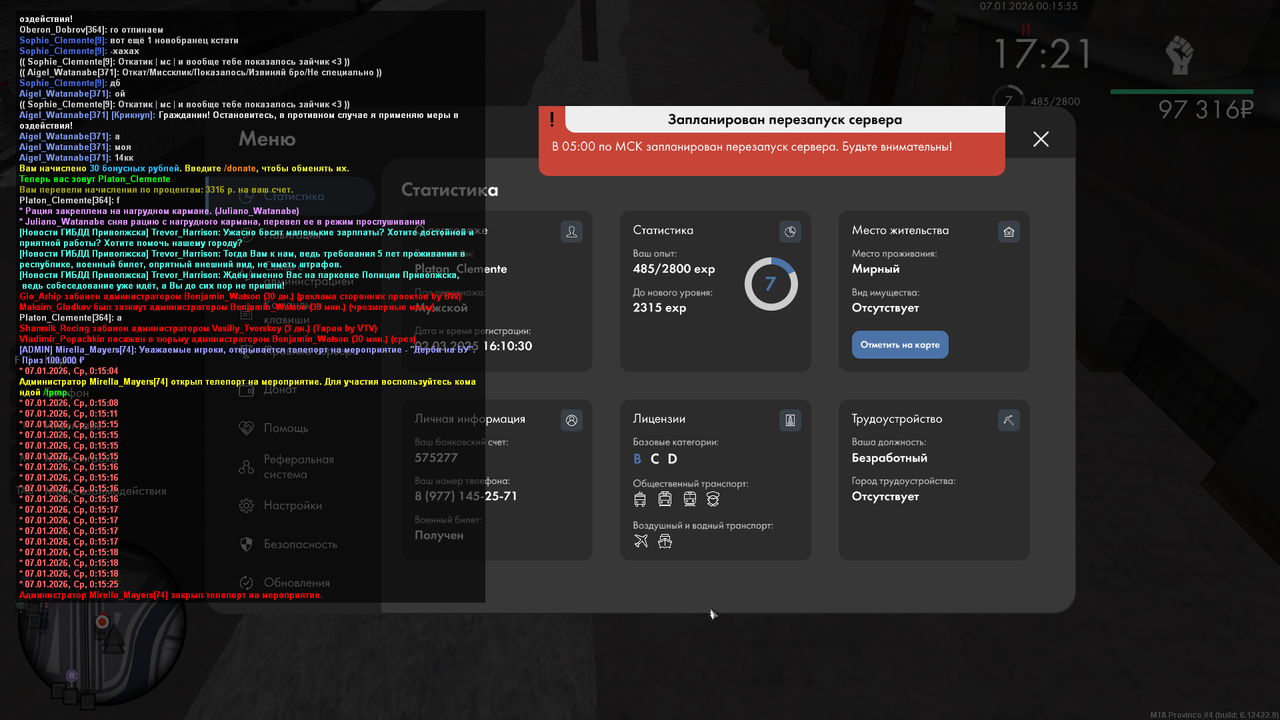The width and height of the screenshot is (1280, 720).
Task: Click the Отсутствует value under Вид имущества
Action: coord(885,307)
